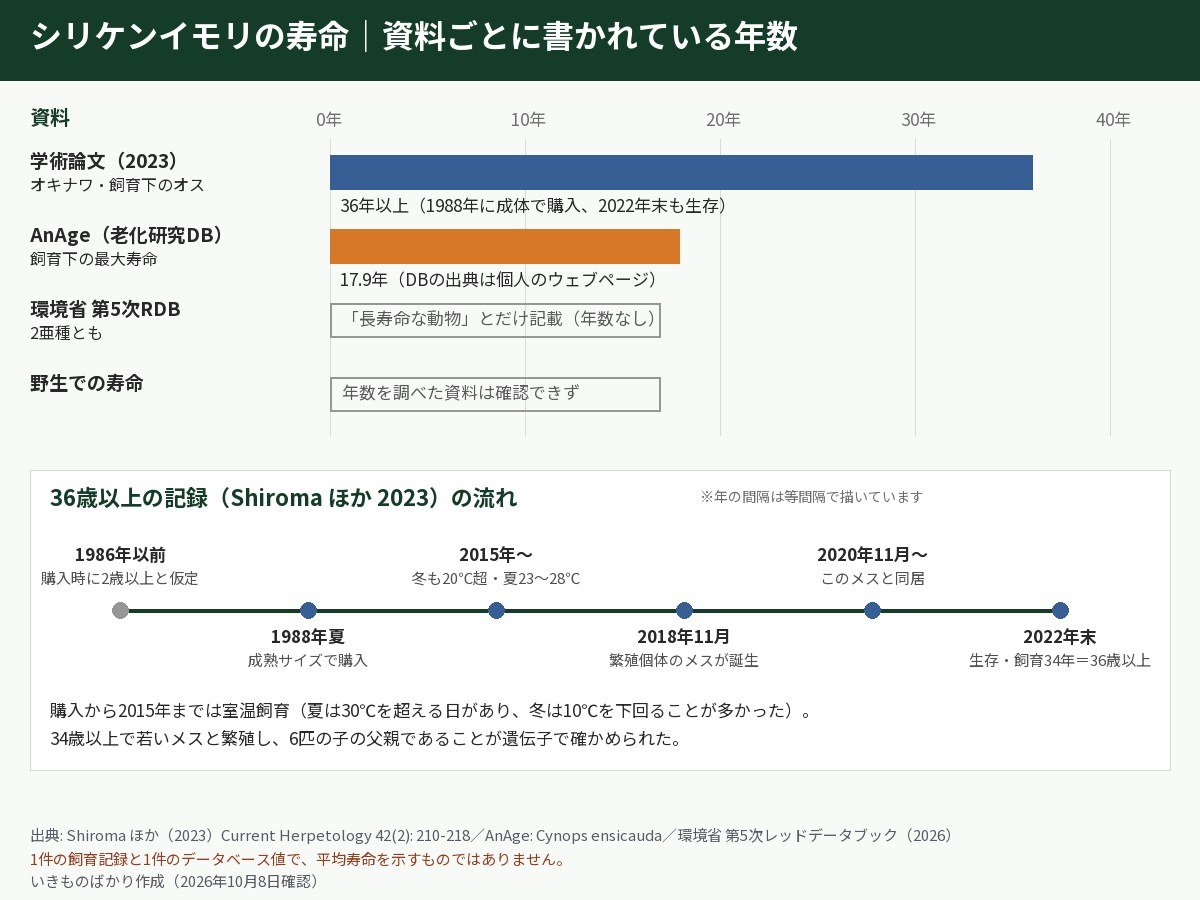Click the 20年 axis label
Screen dimensions: 1200x900
[723, 120]
